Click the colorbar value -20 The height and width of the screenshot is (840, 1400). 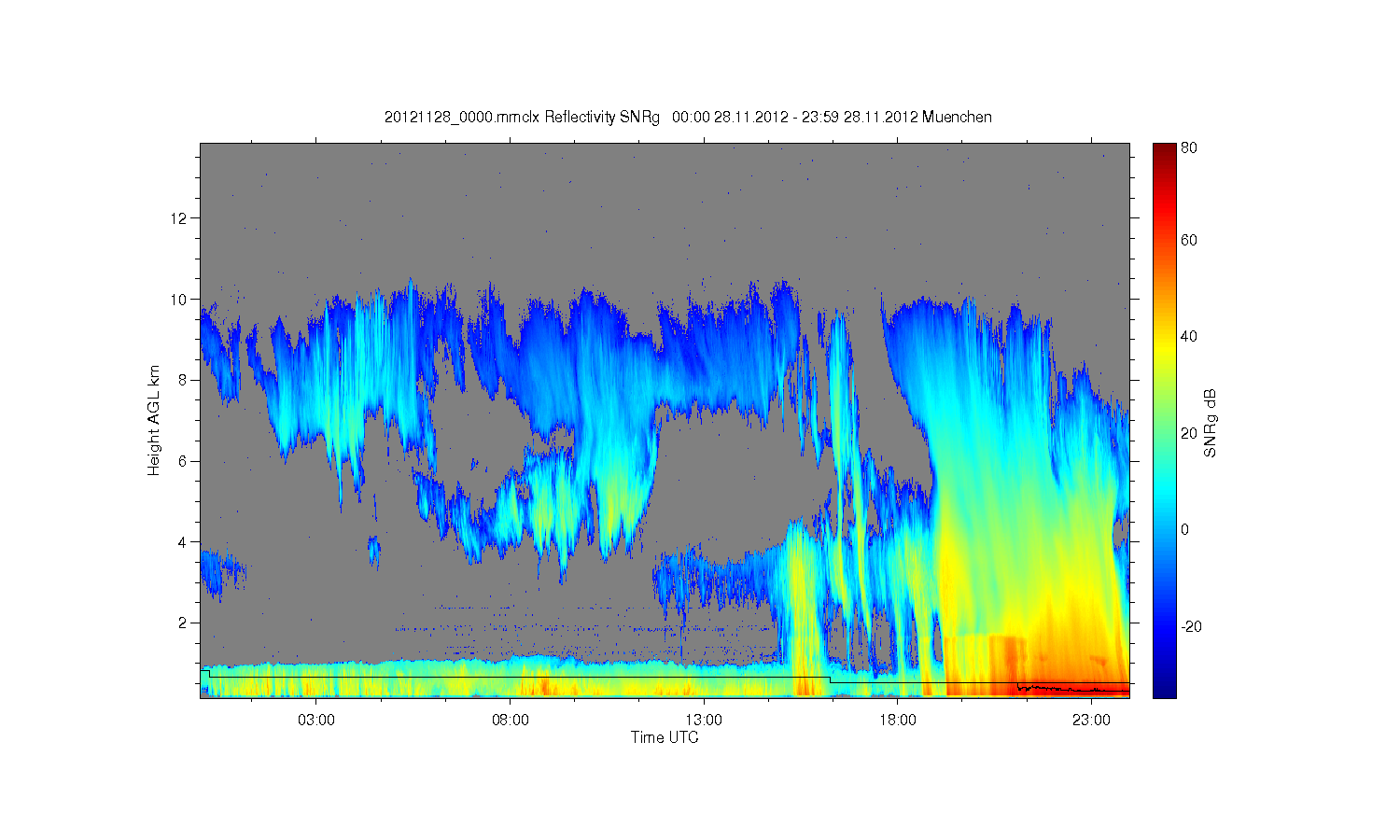(1192, 626)
